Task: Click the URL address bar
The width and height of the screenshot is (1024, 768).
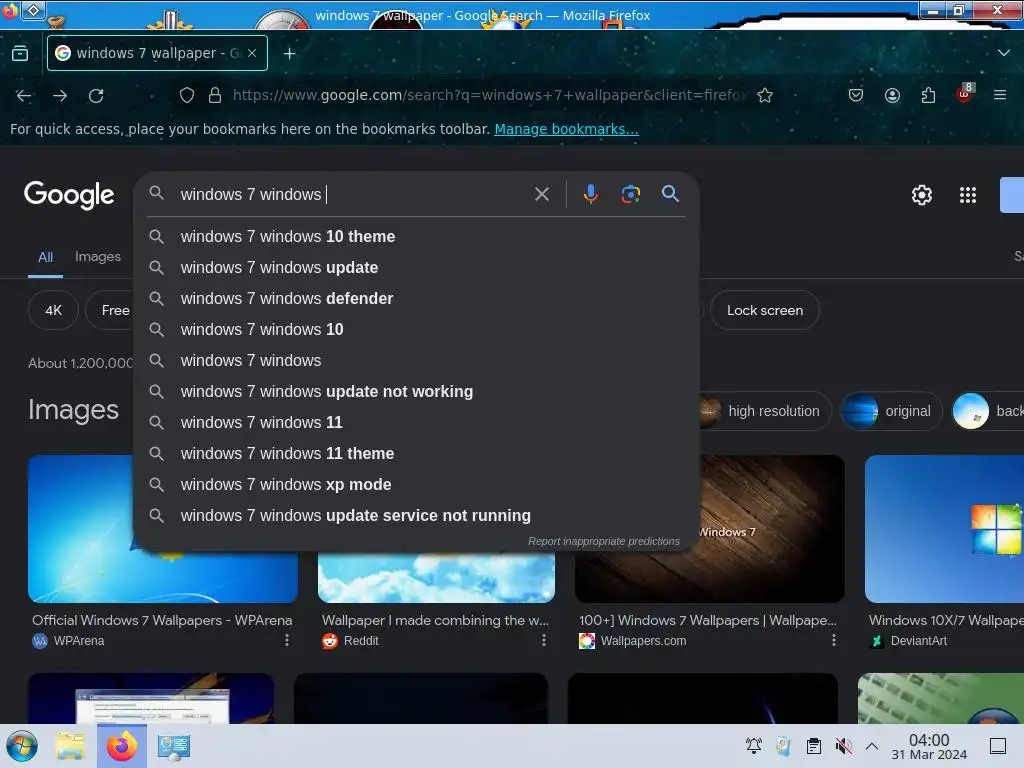Action: [x=488, y=95]
